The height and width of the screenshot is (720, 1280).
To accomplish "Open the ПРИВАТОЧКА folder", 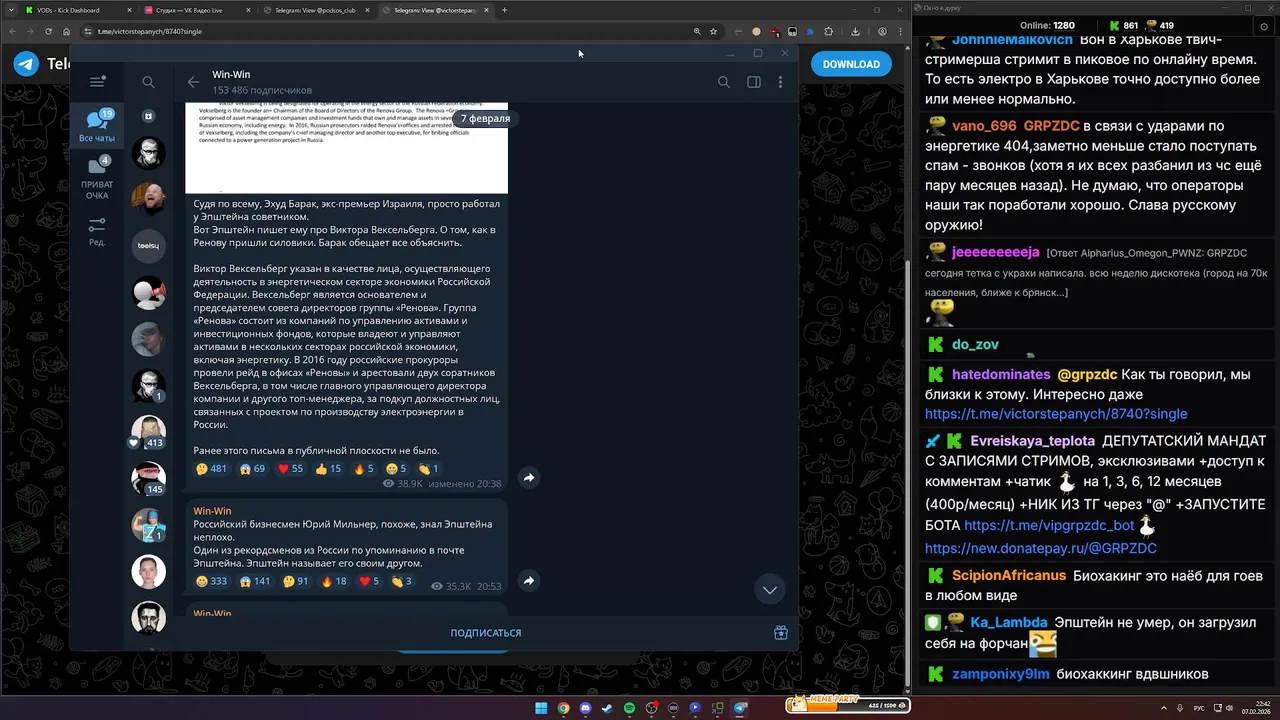I will (97, 178).
